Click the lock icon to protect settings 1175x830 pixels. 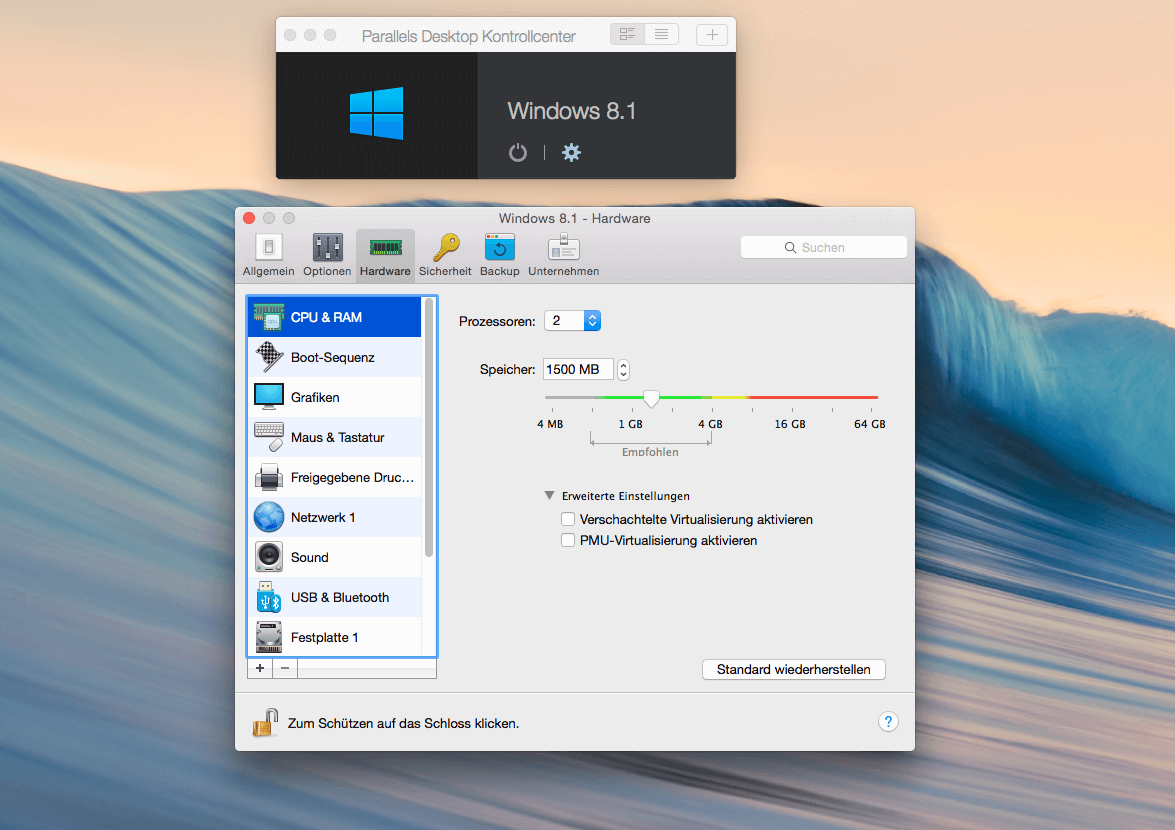(265, 723)
